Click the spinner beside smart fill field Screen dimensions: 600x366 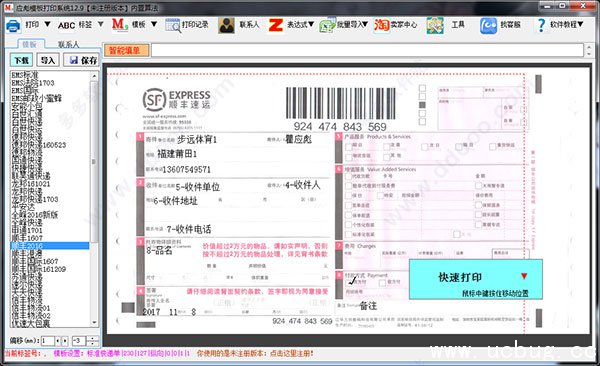tap(589, 50)
